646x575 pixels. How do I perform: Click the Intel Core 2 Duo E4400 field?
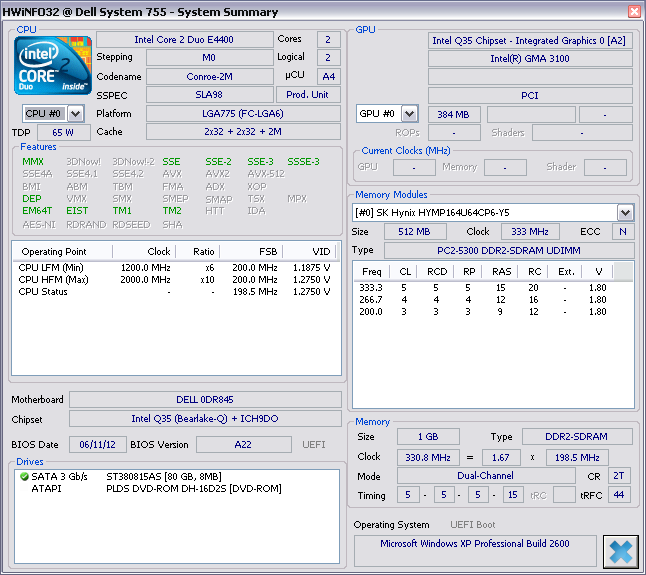185,40
